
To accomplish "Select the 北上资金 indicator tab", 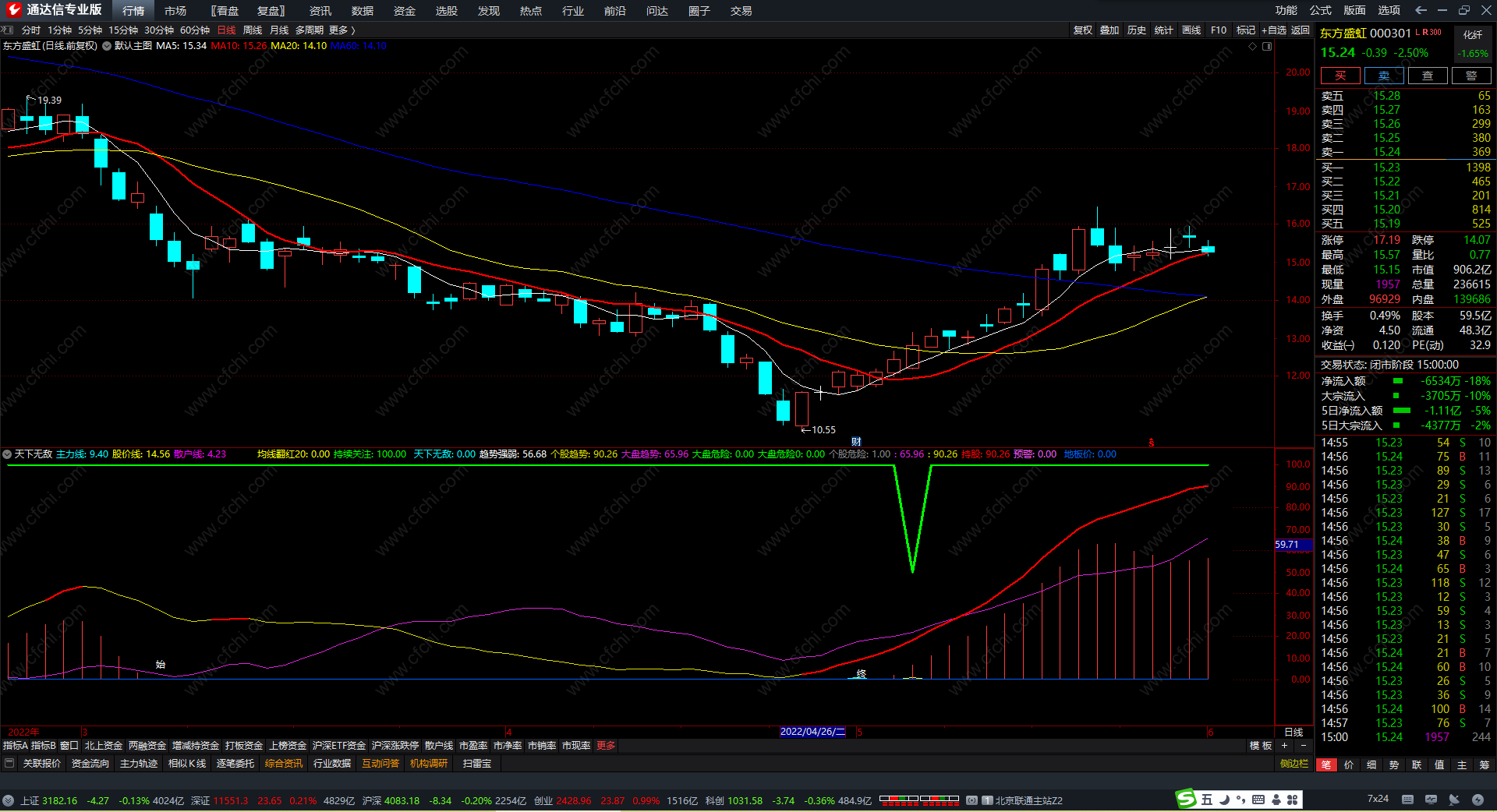I will point(104,746).
